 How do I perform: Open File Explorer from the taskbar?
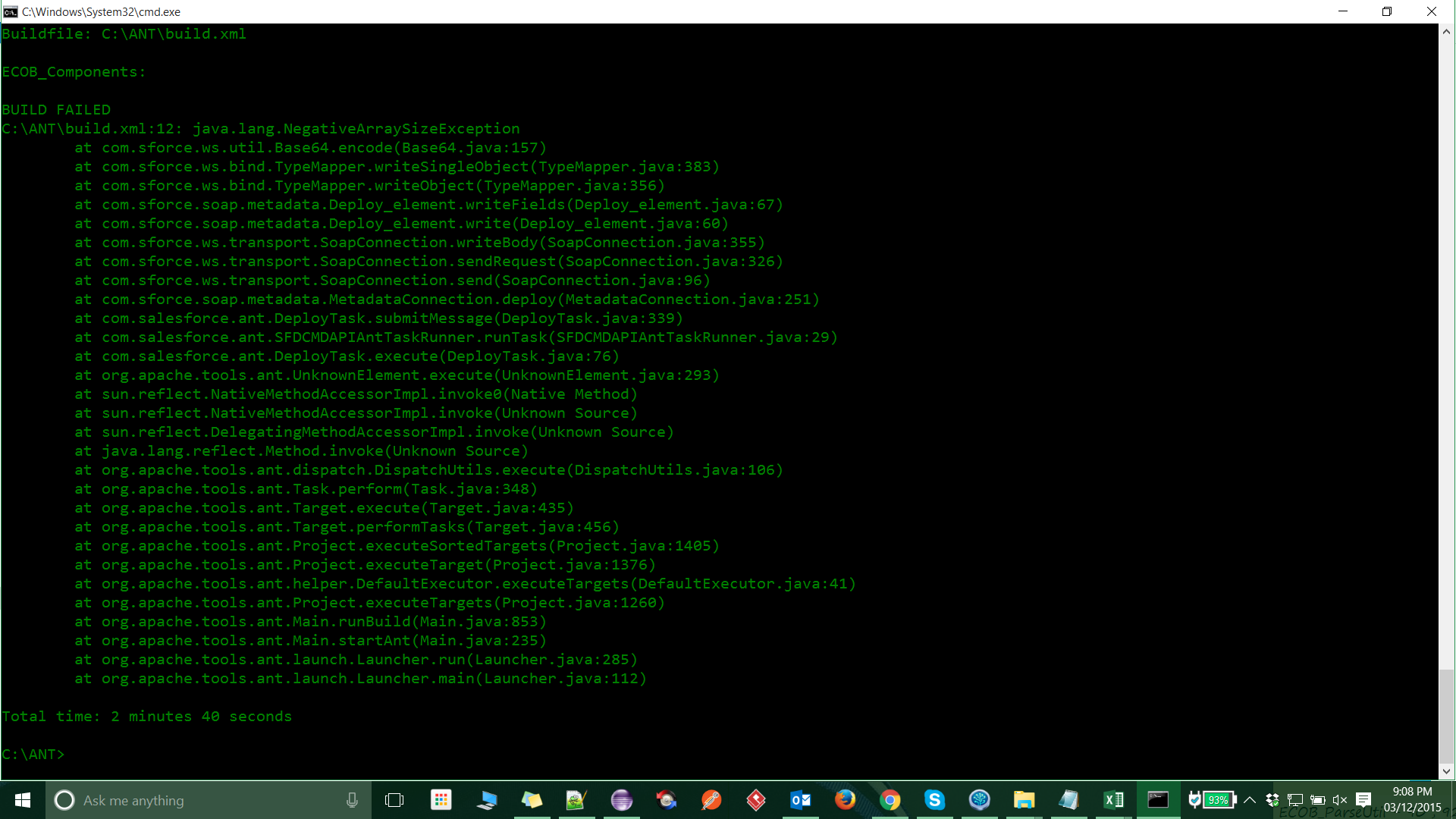pyautogui.click(x=1024, y=800)
